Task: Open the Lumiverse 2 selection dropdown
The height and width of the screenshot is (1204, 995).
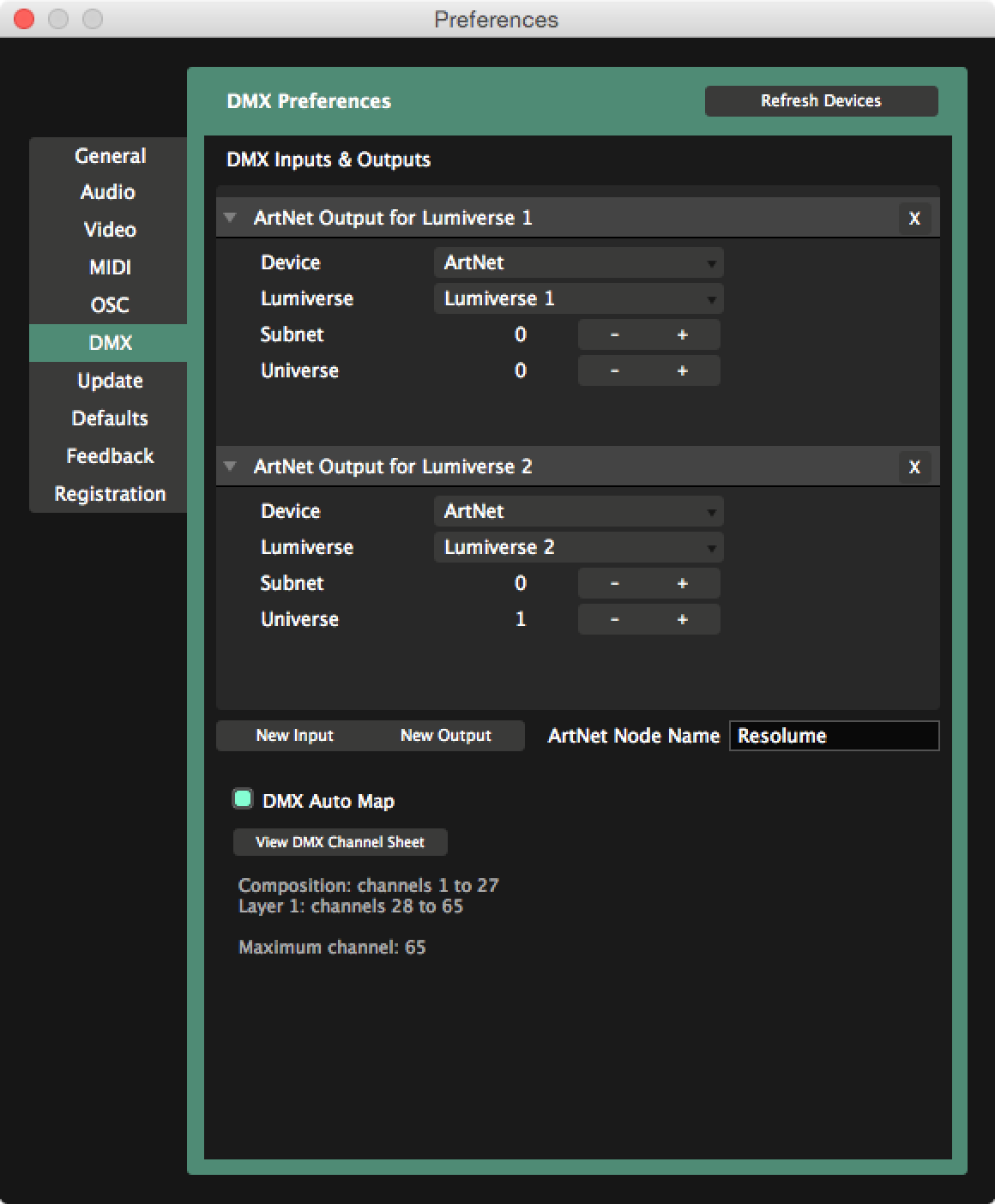Action: pyautogui.click(x=577, y=547)
